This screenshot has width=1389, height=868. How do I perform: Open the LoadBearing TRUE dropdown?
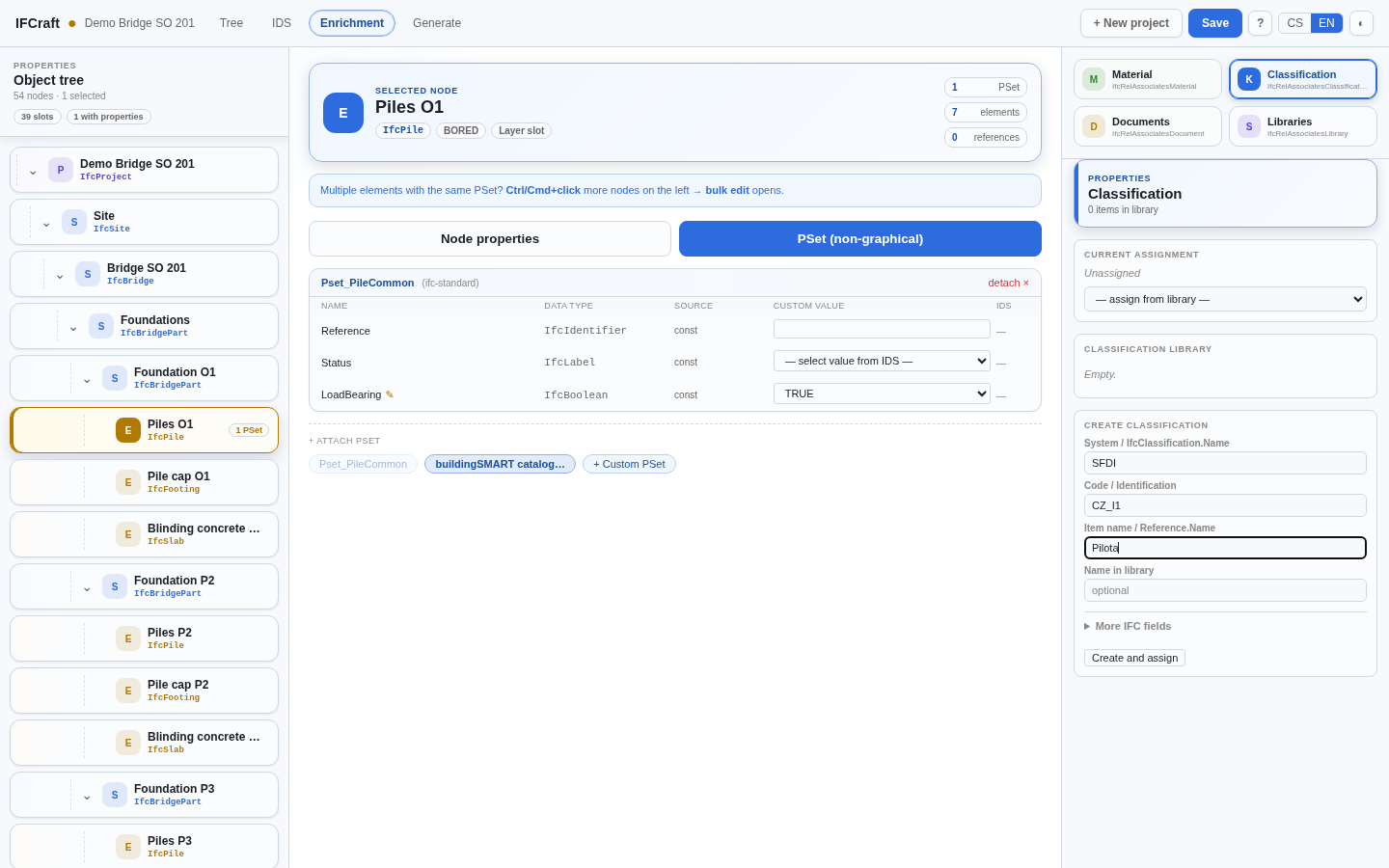point(882,393)
